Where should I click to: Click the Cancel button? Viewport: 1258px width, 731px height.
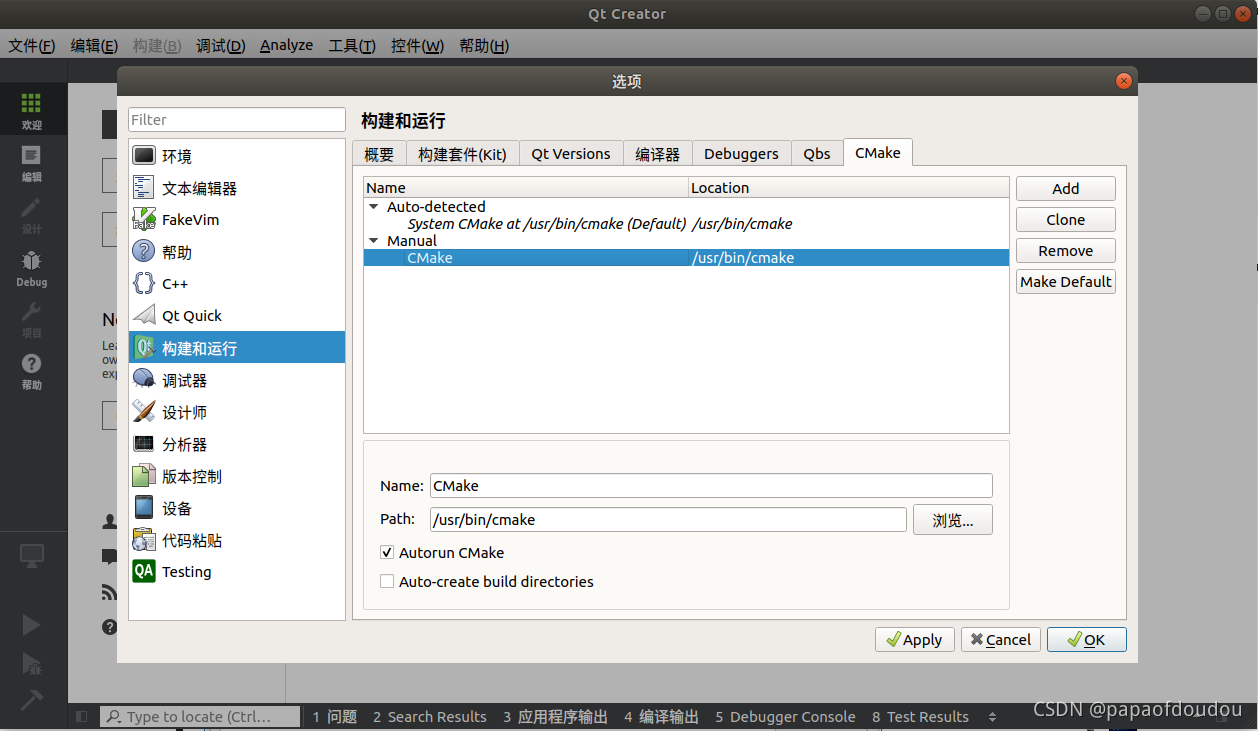point(1001,640)
